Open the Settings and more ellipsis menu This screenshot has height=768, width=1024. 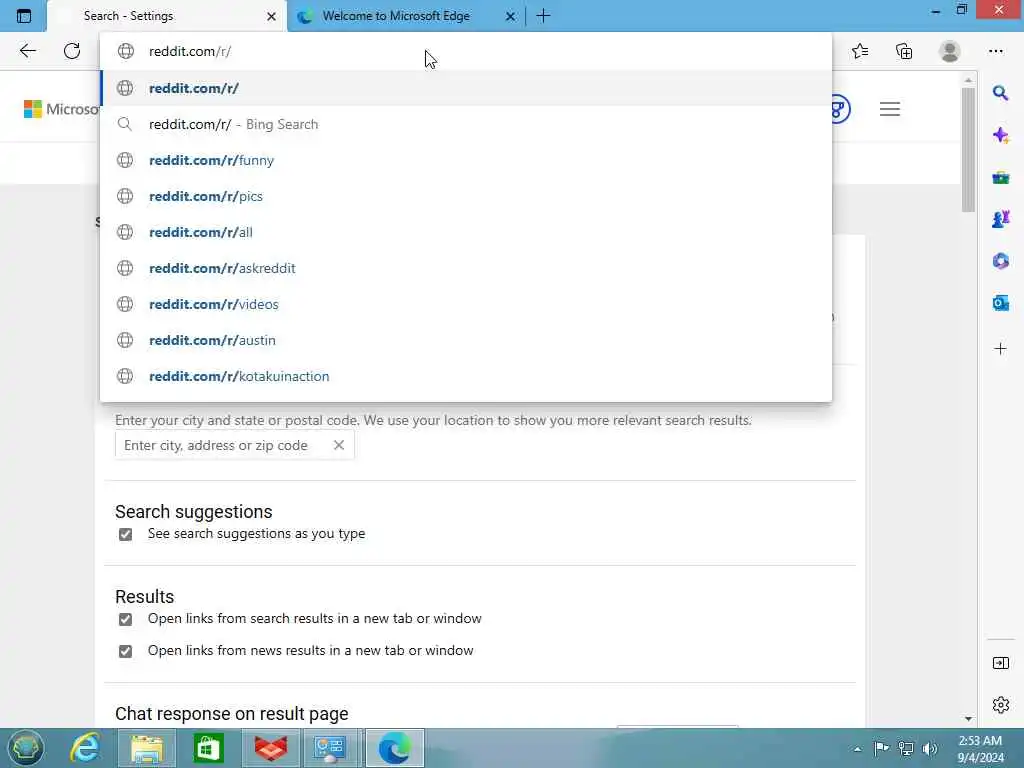(995, 51)
